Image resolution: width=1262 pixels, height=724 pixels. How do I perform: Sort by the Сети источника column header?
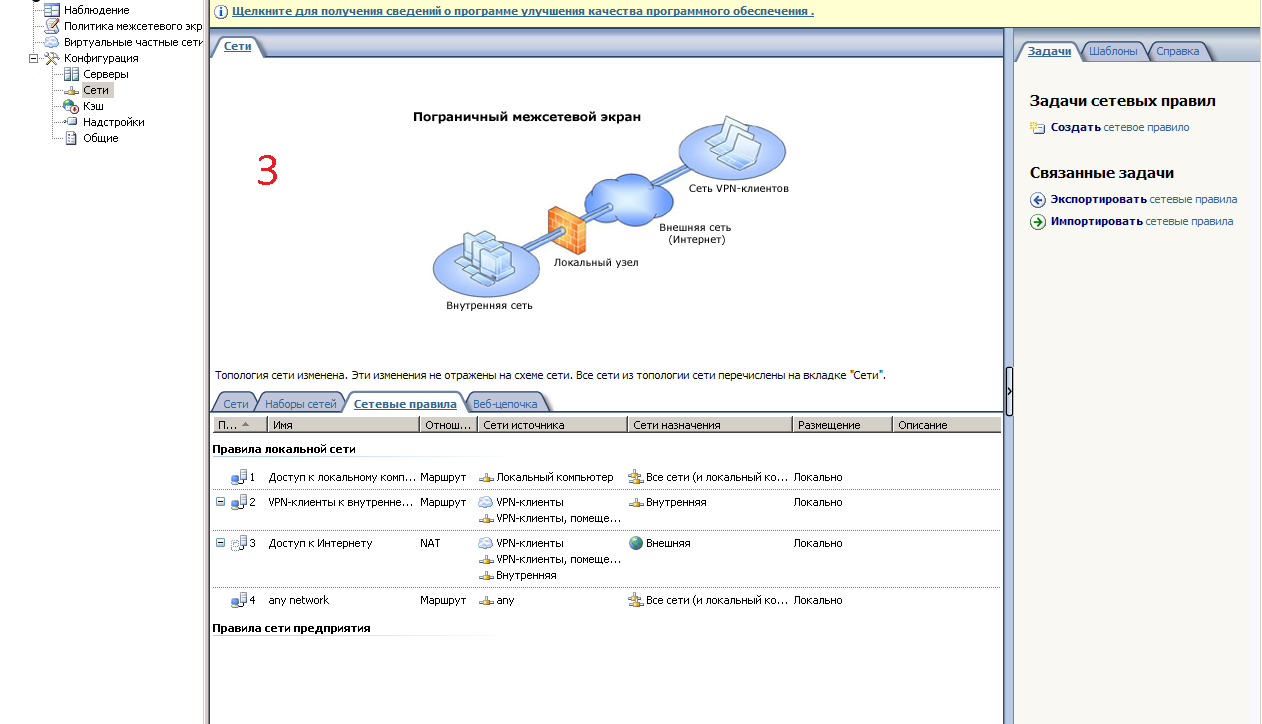click(552, 425)
